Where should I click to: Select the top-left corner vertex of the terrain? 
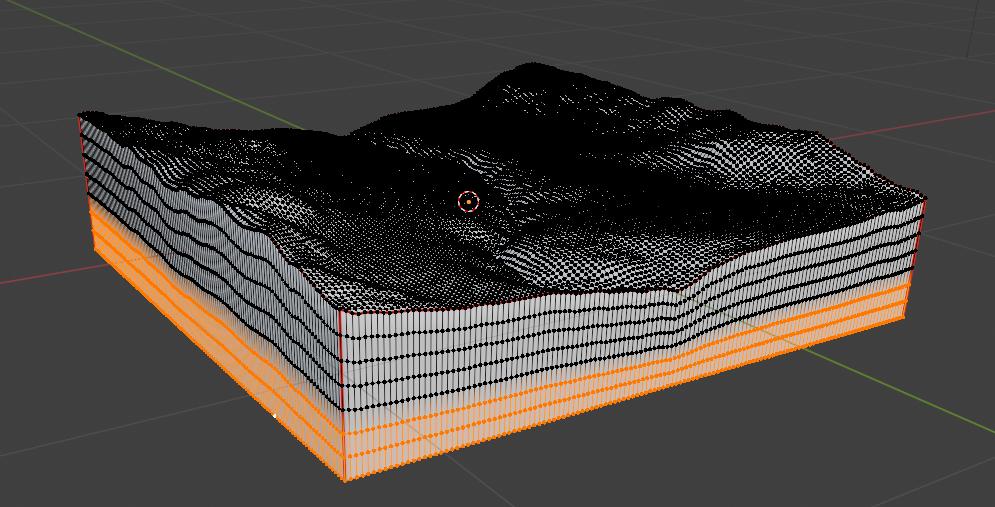pyautogui.click(x=80, y=116)
